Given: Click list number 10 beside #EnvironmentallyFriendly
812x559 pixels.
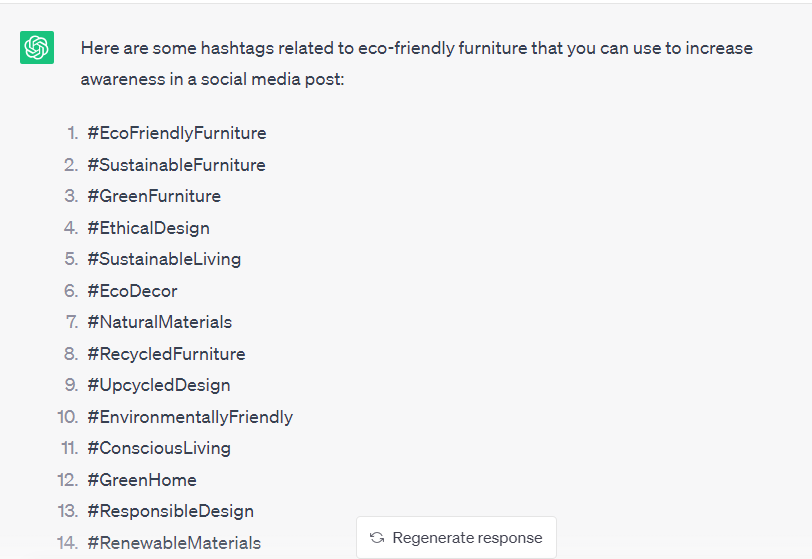Looking at the screenshot, I should click(68, 417).
